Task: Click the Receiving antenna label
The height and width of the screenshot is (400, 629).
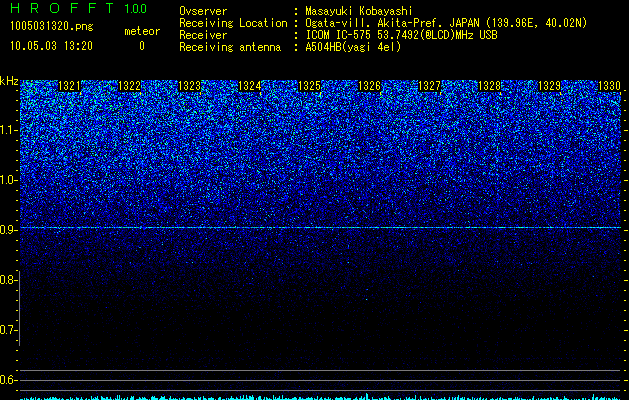Action: coord(230,47)
